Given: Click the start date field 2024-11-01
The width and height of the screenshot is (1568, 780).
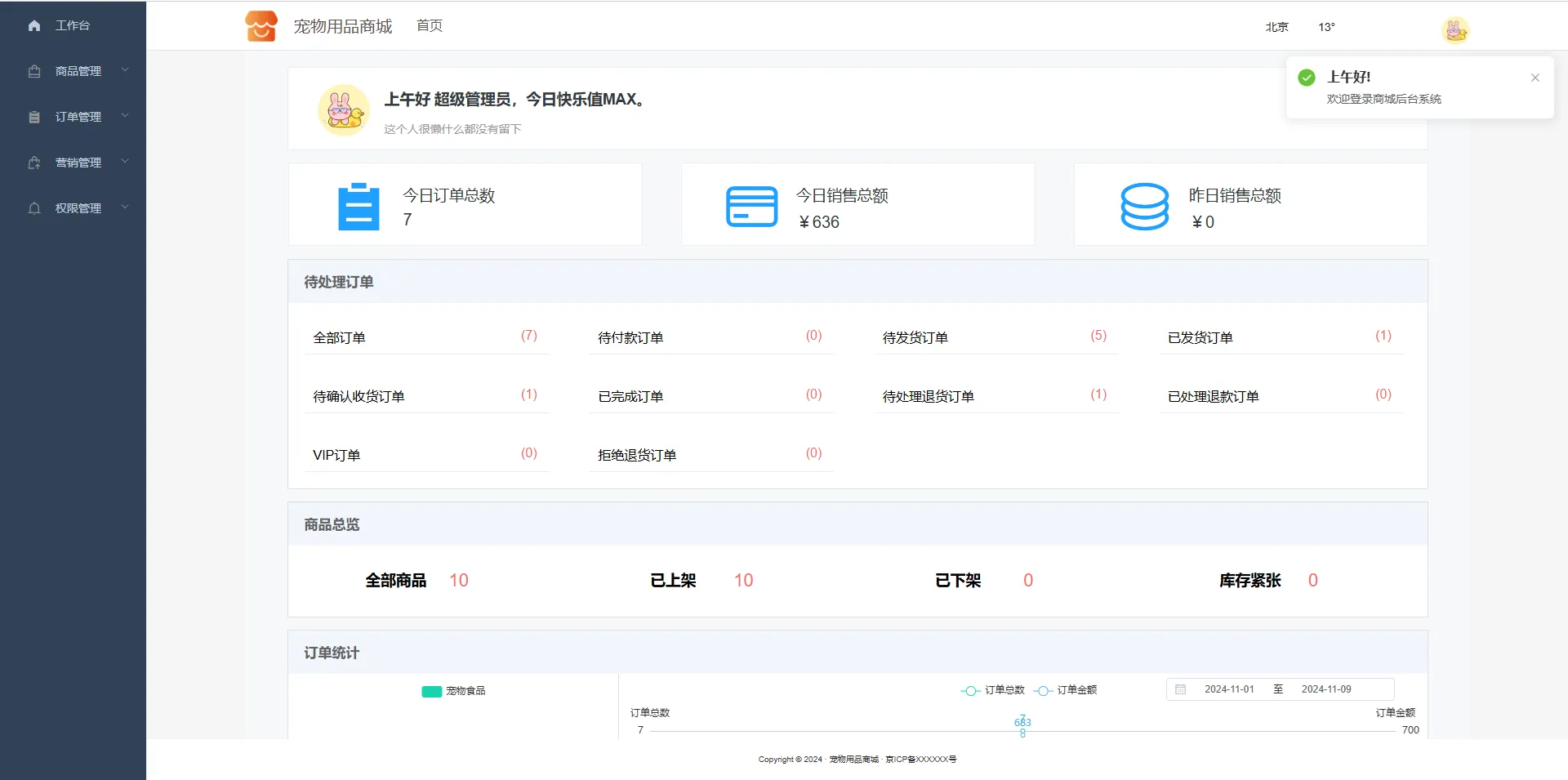Looking at the screenshot, I should point(1229,689).
